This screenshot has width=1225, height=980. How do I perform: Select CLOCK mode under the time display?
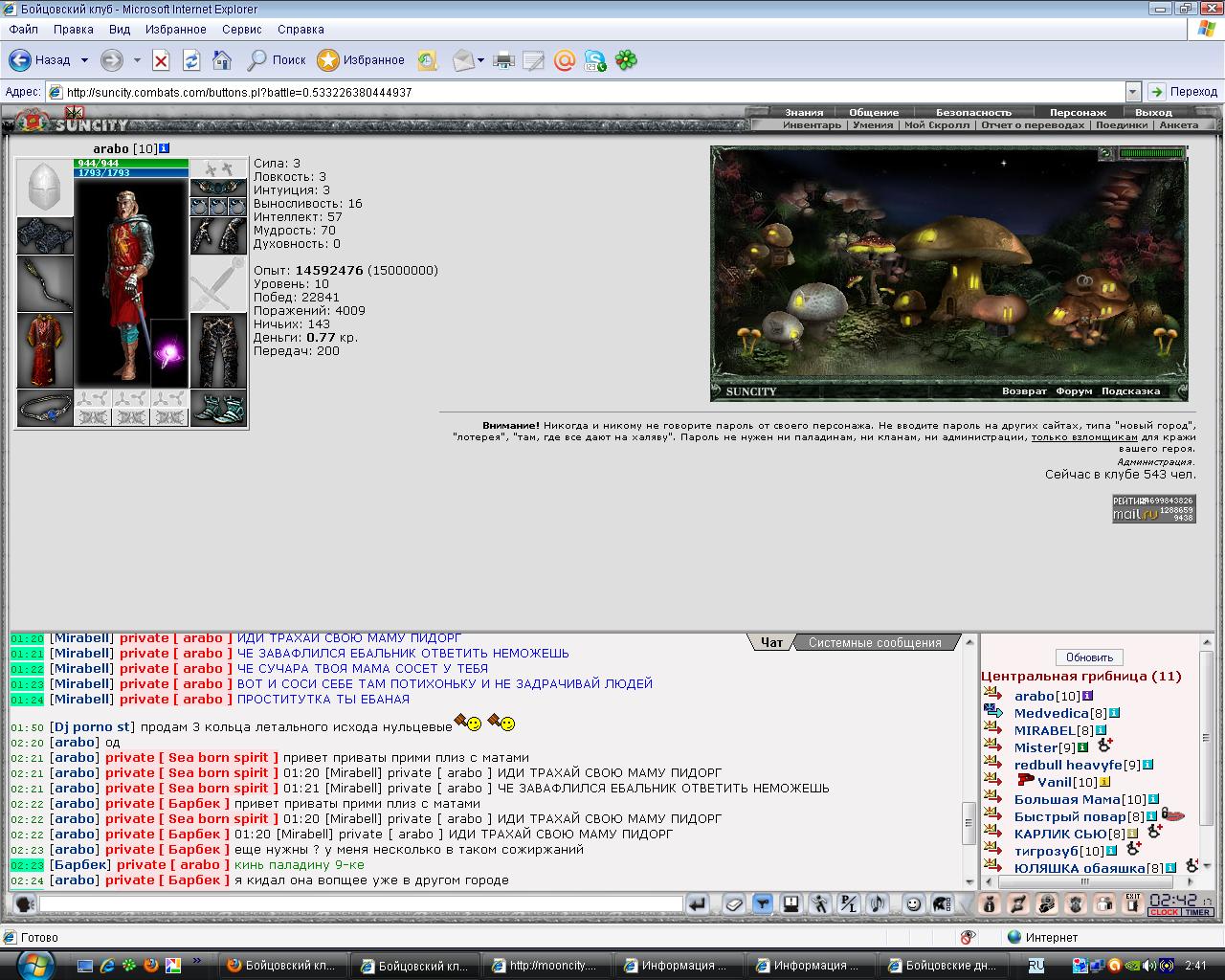point(1164,913)
